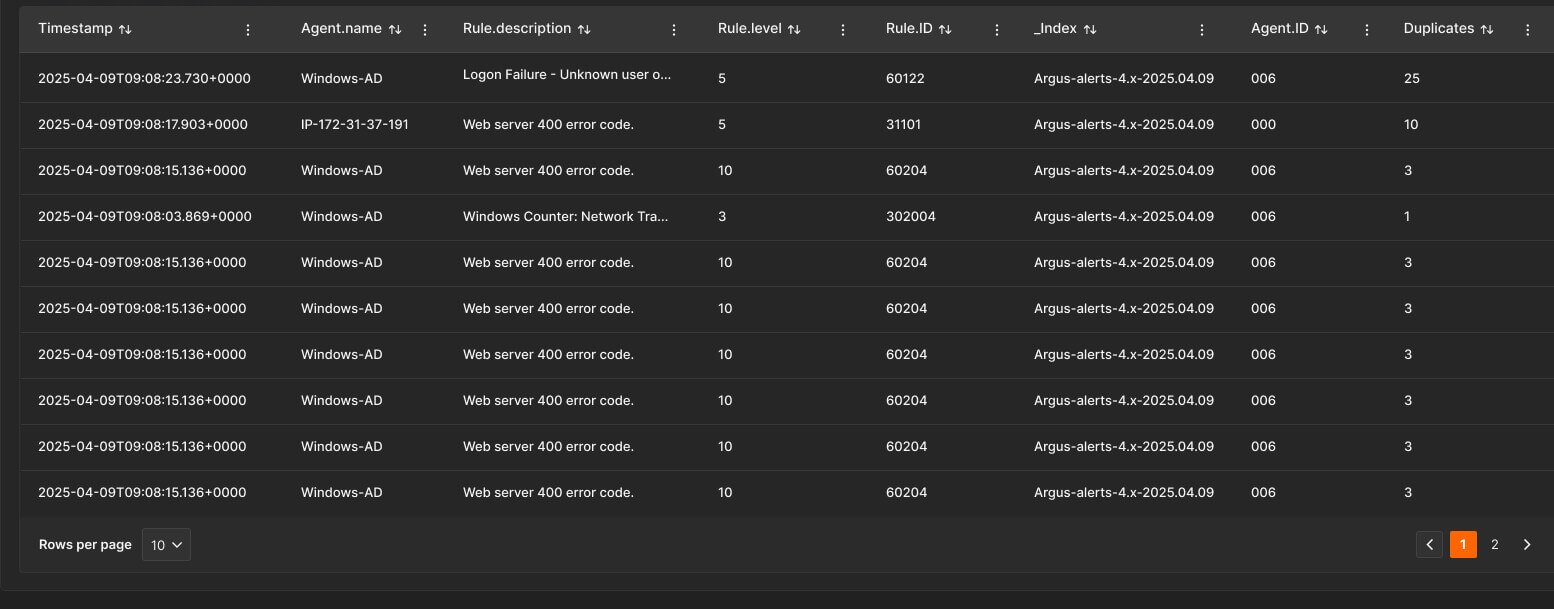The height and width of the screenshot is (609, 1554).
Task: Open _Index column options menu
Action: click(x=1202, y=30)
